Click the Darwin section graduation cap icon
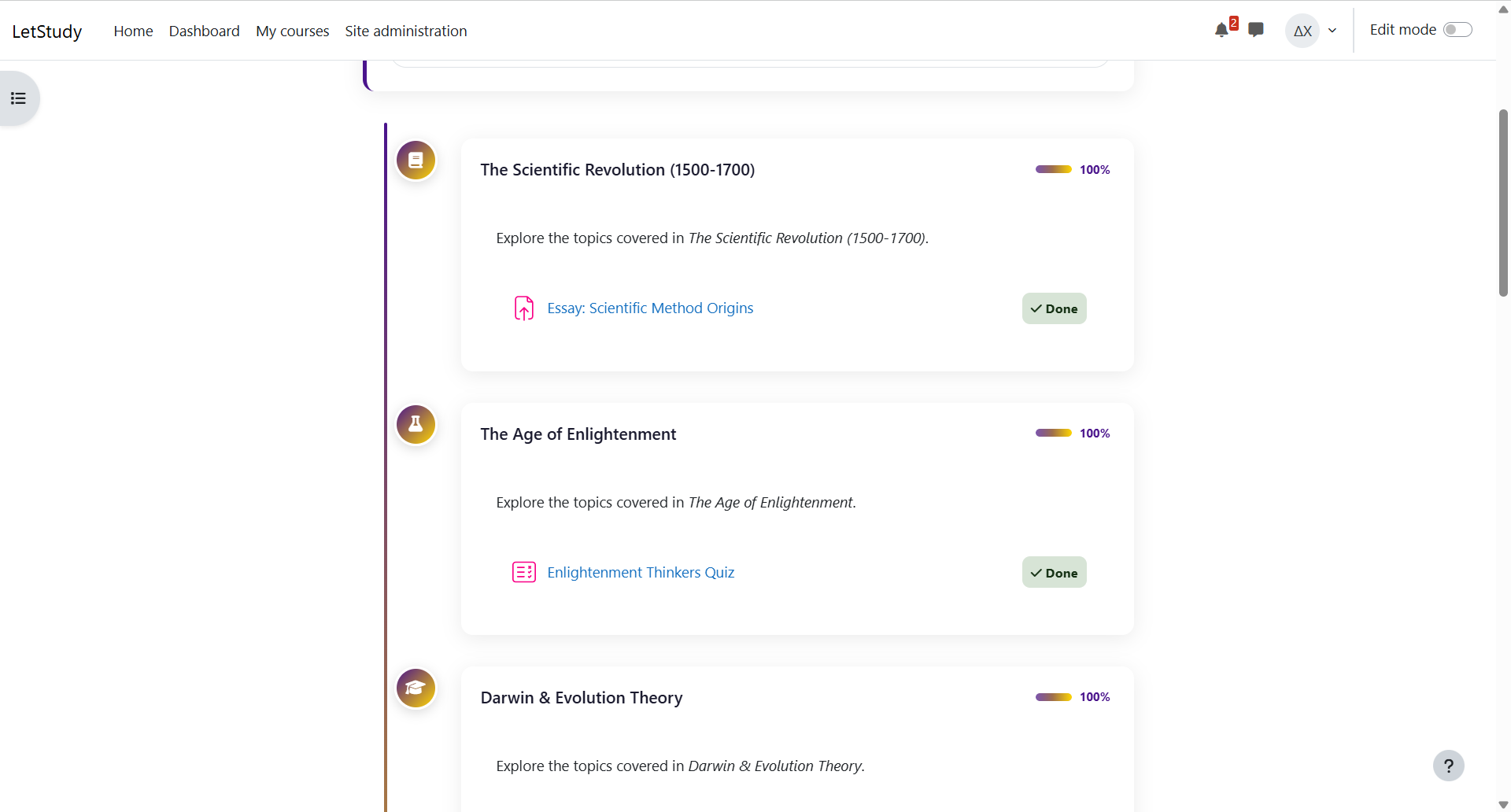1511x812 pixels. (416, 688)
